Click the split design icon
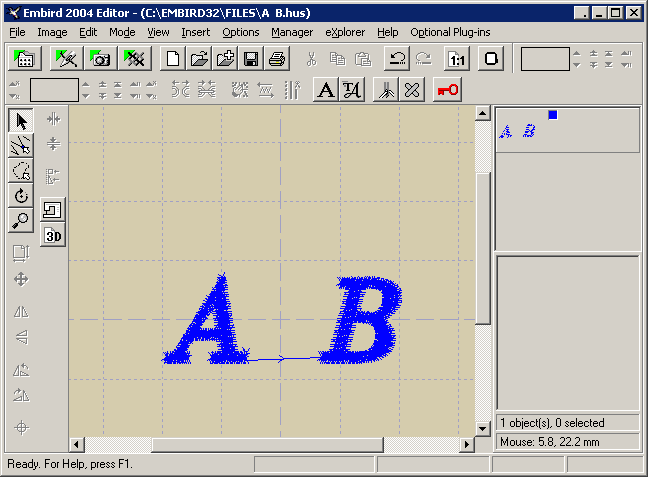The width and height of the screenshot is (648, 477). pyautogui.click(x=386, y=90)
